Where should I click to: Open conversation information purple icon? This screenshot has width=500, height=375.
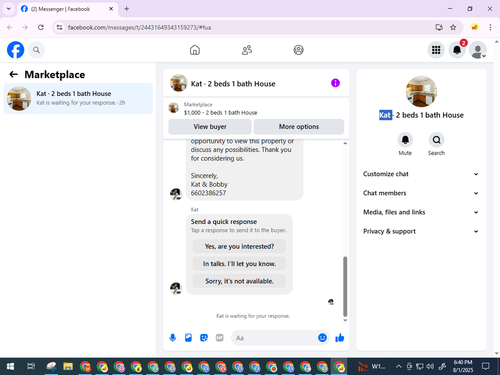tap(335, 83)
